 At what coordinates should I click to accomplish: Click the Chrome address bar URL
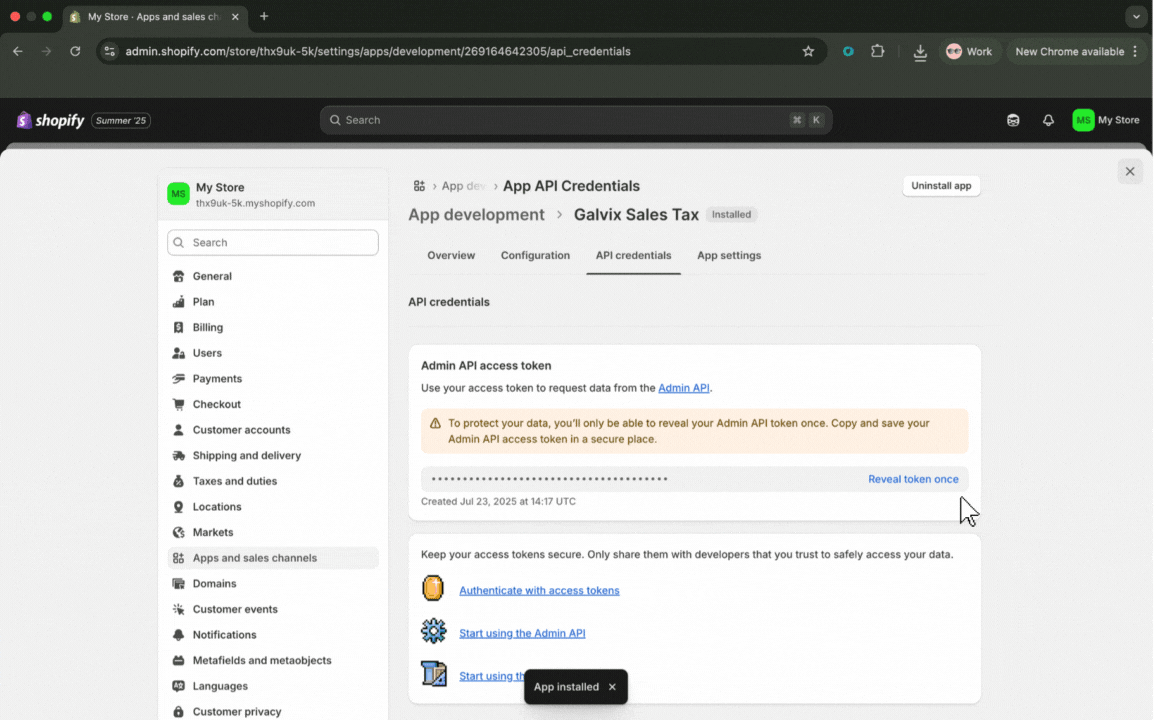pyautogui.click(x=378, y=52)
